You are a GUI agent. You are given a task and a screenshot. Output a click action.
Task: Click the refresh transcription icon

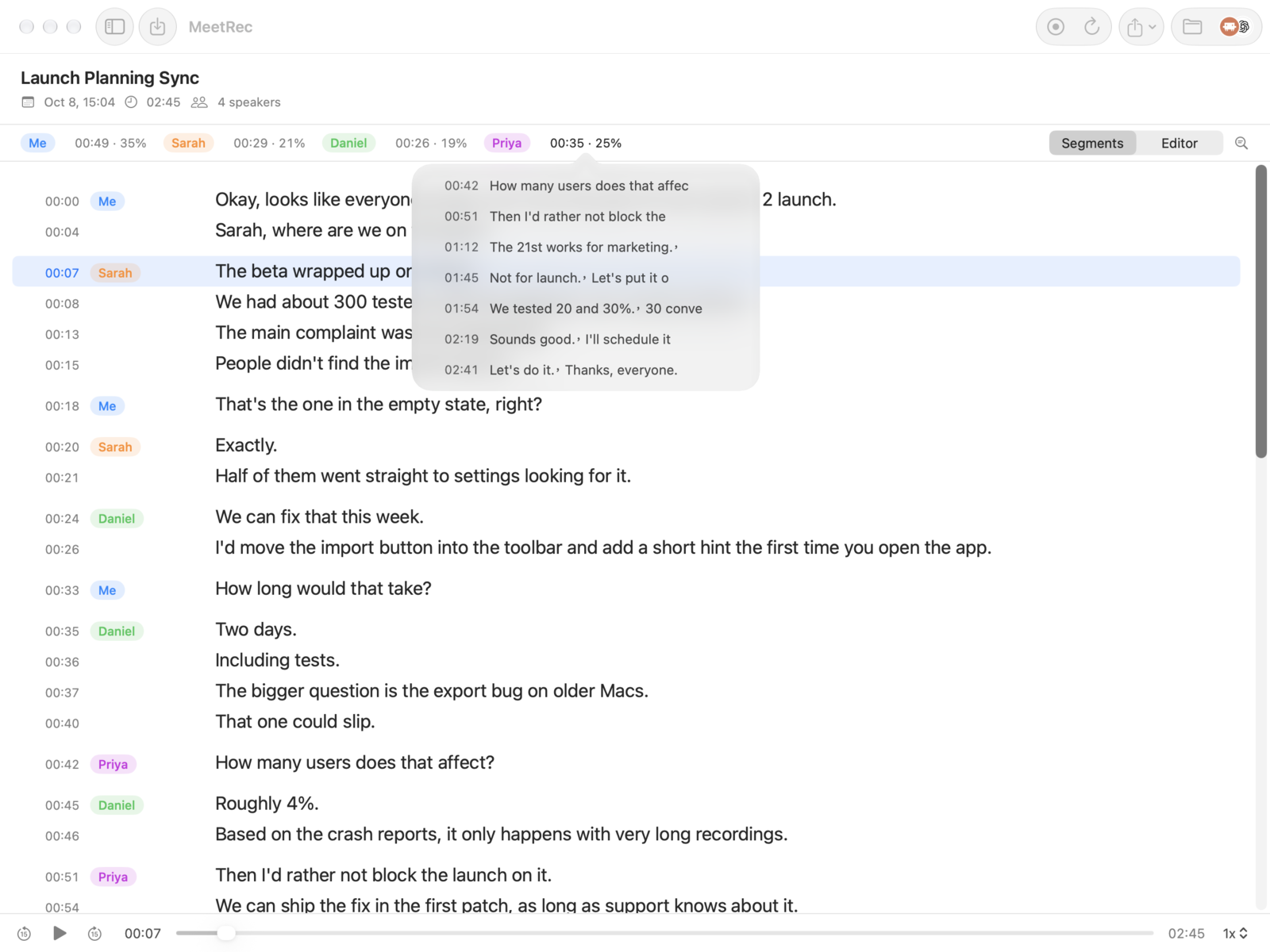tap(1092, 27)
